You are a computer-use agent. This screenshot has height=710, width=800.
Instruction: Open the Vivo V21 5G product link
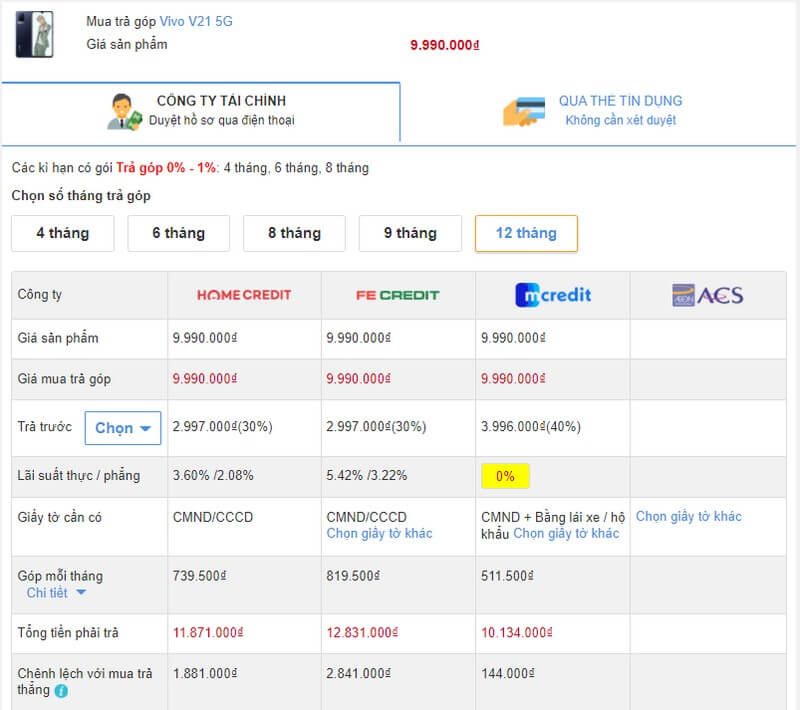click(196, 21)
